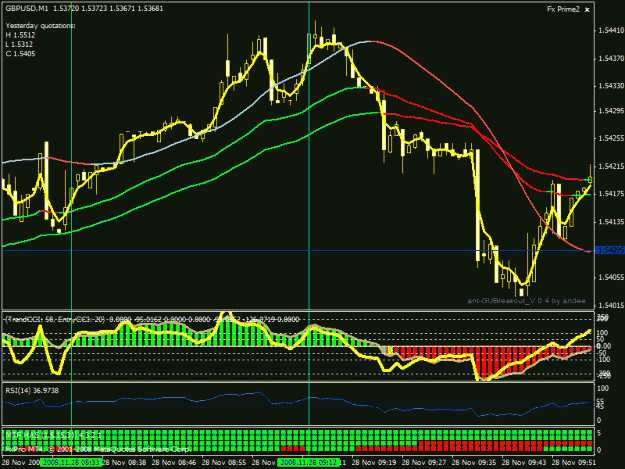This screenshot has height=469, width=625.
Task: Click the '28 Nov 09:19' time label
Action: point(374,463)
